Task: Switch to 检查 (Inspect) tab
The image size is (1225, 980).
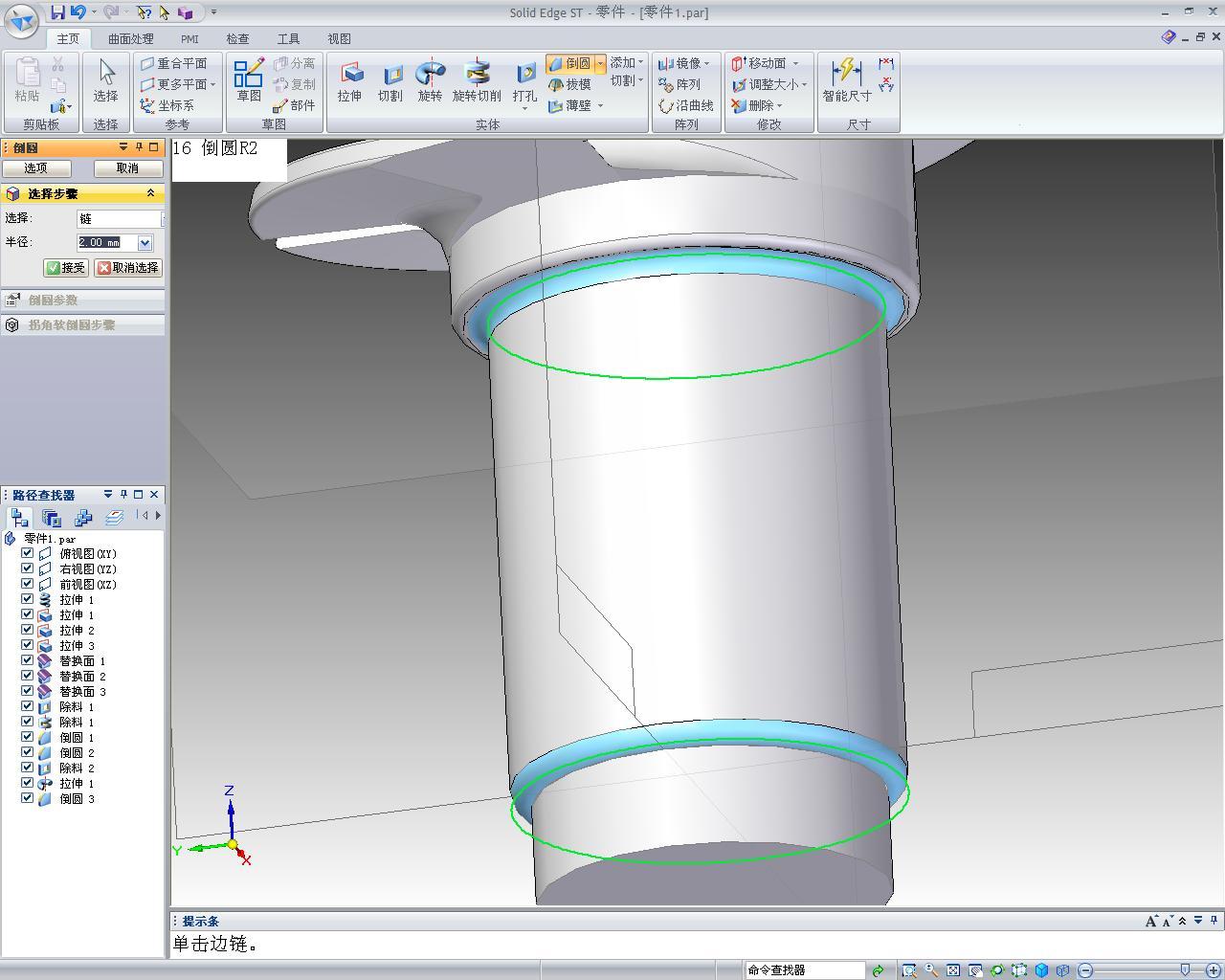Action: click(x=237, y=38)
